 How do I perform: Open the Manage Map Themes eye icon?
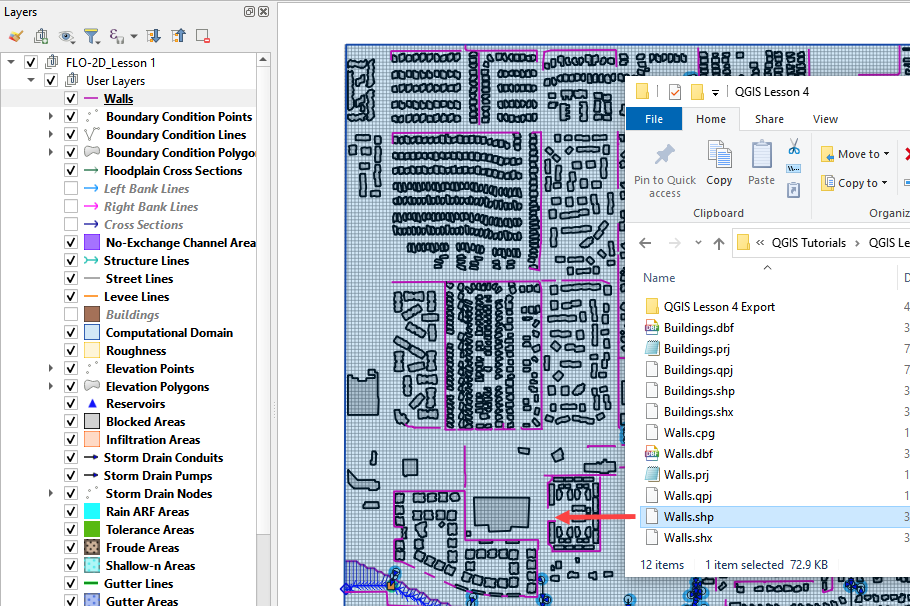coord(67,36)
